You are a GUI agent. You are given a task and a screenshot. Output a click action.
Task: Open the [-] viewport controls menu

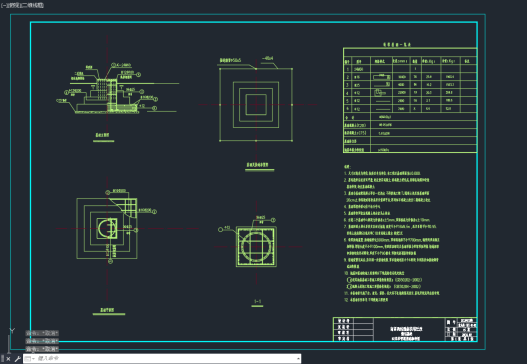(3, 5)
